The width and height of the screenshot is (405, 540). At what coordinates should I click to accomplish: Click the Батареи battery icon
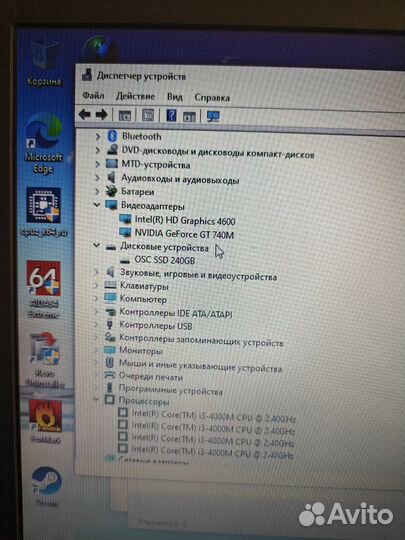click(111, 191)
